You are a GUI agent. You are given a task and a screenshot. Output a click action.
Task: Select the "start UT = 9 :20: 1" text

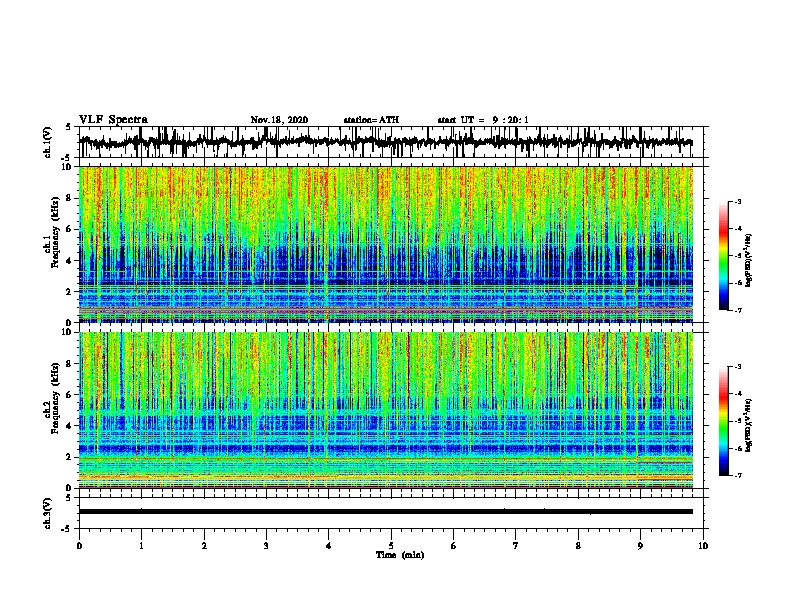pos(483,120)
